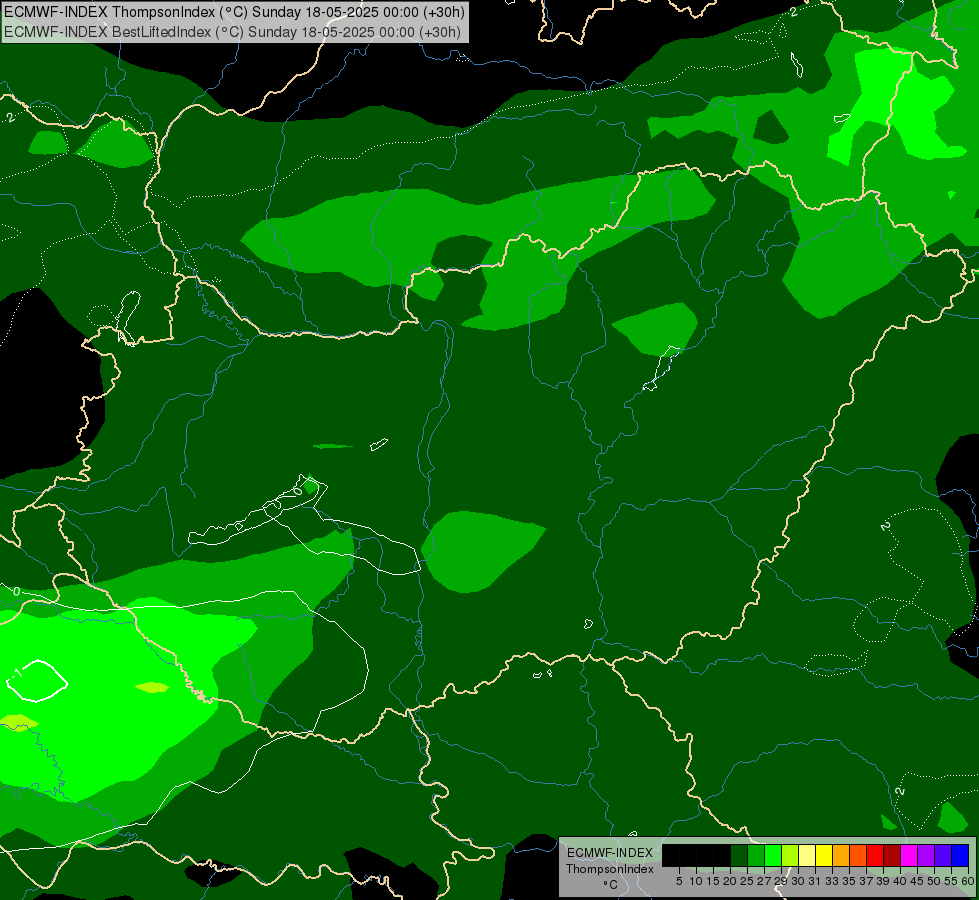979x900 pixels.
Task: Pick the purple 45–50 legend swatch
Action: (925, 855)
